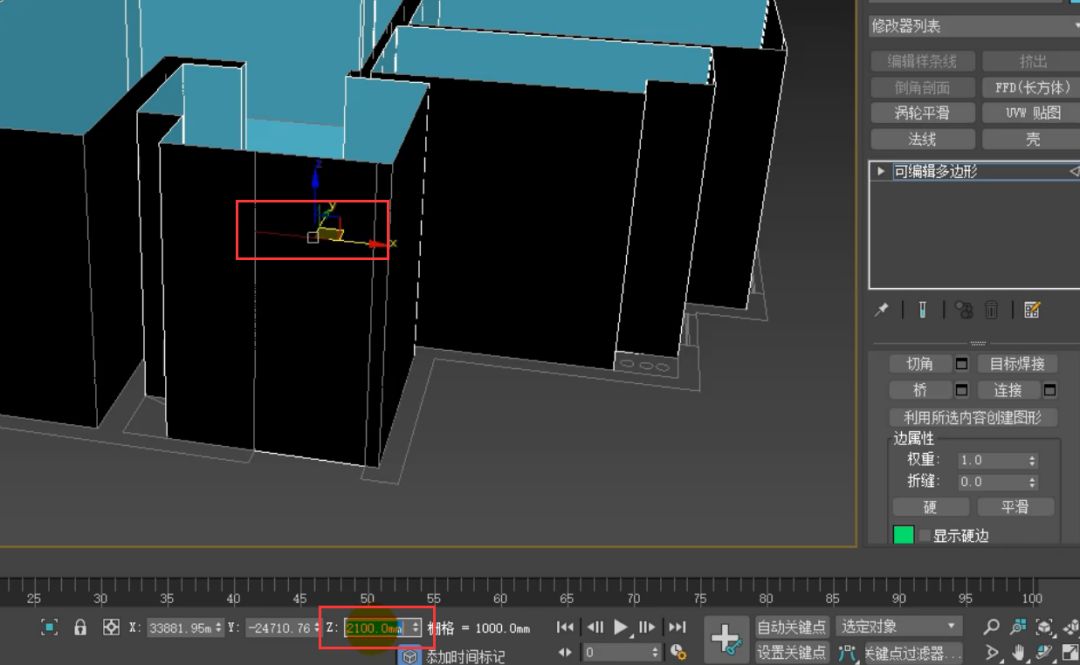Image resolution: width=1080 pixels, height=665 pixels.
Task: Open Configure Modifier Sets icon
Action: pos(1032,310)
